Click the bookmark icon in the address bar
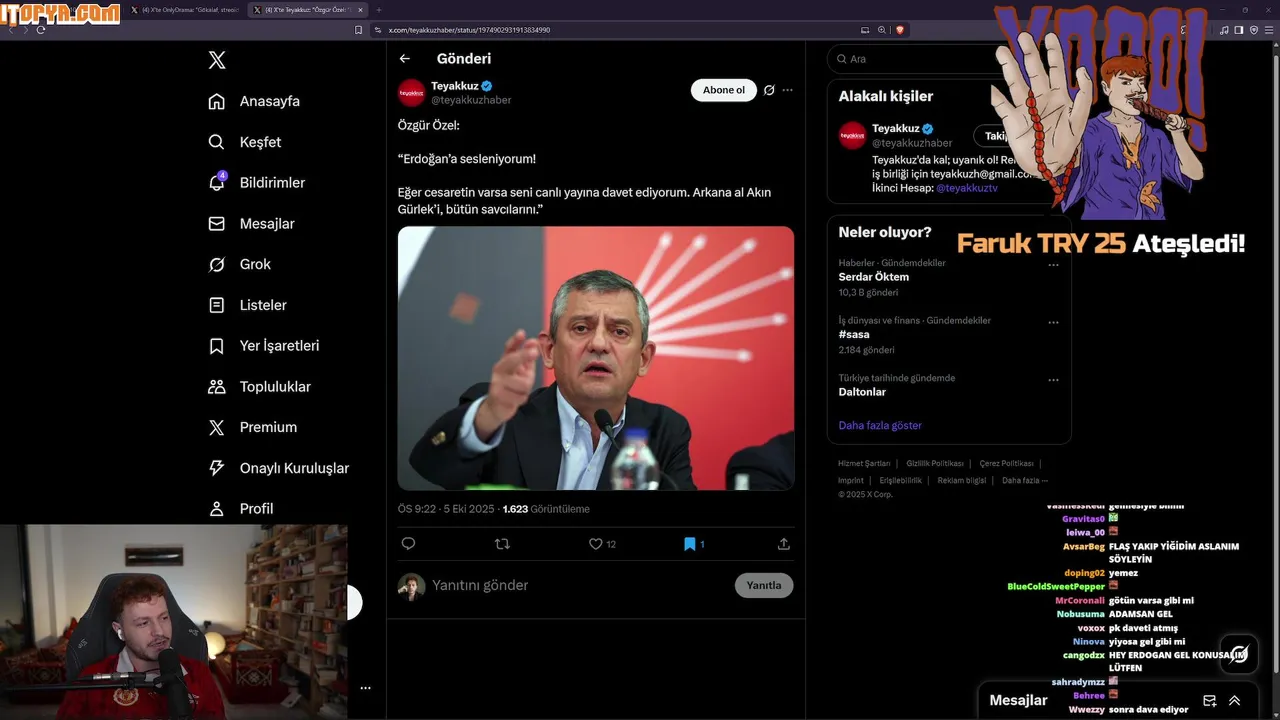The image size is (1280, 720). click(359, 30)
